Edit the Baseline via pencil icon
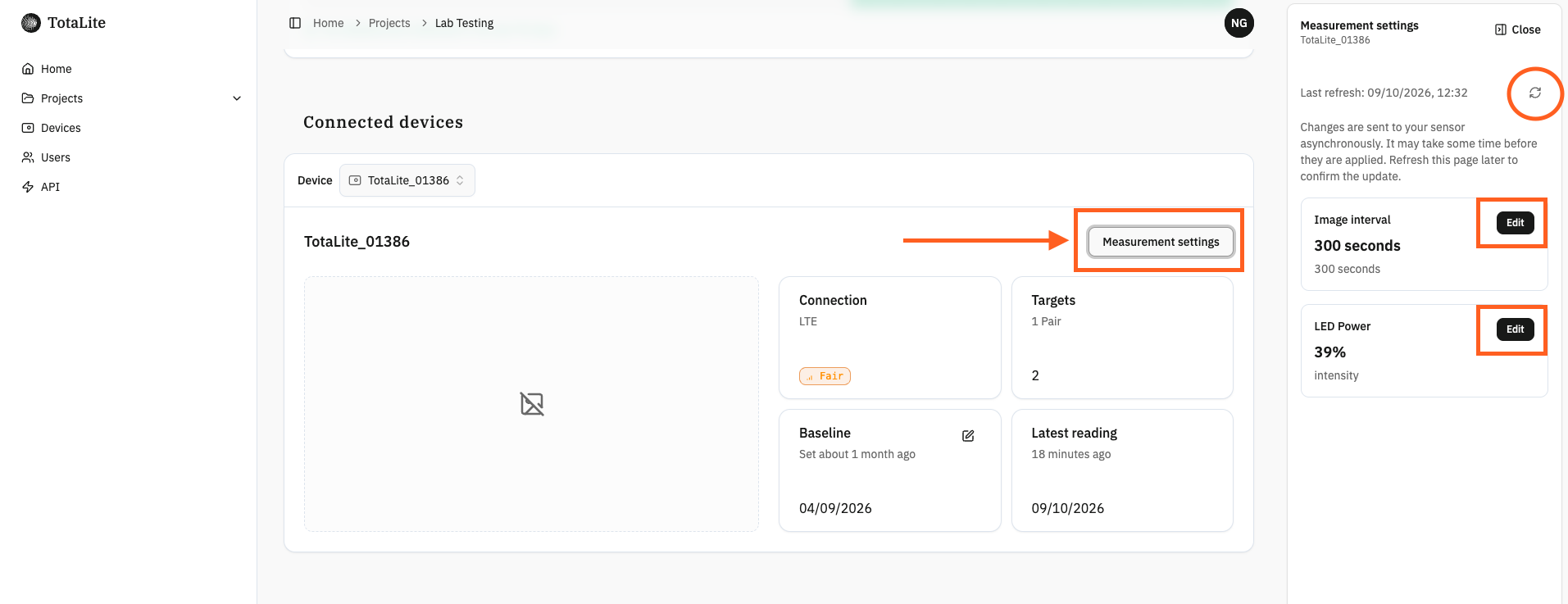 click(x=968, y=436)
